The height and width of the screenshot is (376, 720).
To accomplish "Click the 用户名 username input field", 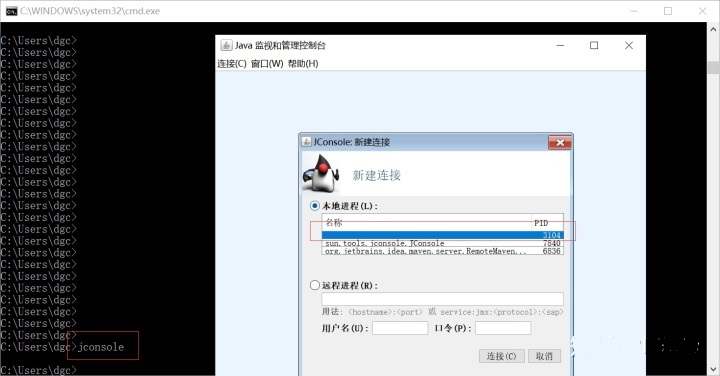I will (400, 328).
